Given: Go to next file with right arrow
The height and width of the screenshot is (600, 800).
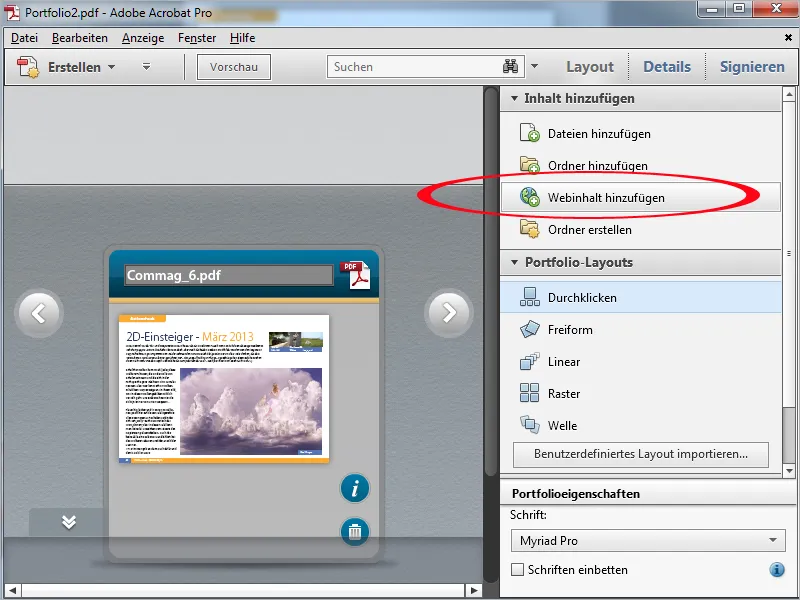Looking at the screenshot, I should [448, 313].
